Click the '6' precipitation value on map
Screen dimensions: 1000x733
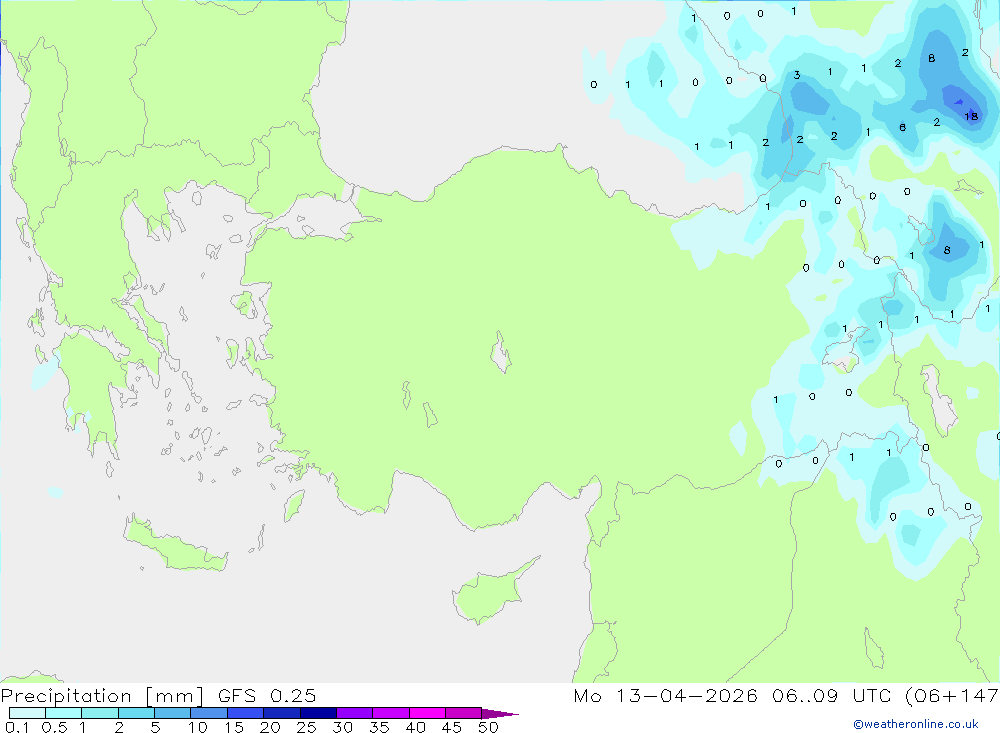tap(902, 128)
